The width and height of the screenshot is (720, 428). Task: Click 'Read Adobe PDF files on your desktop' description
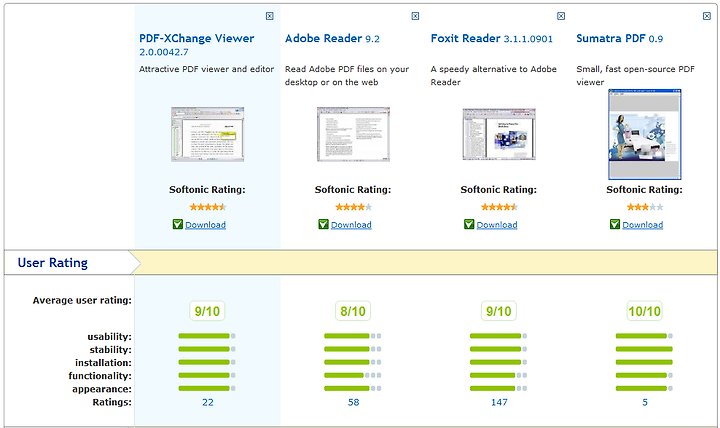[347, 76]
